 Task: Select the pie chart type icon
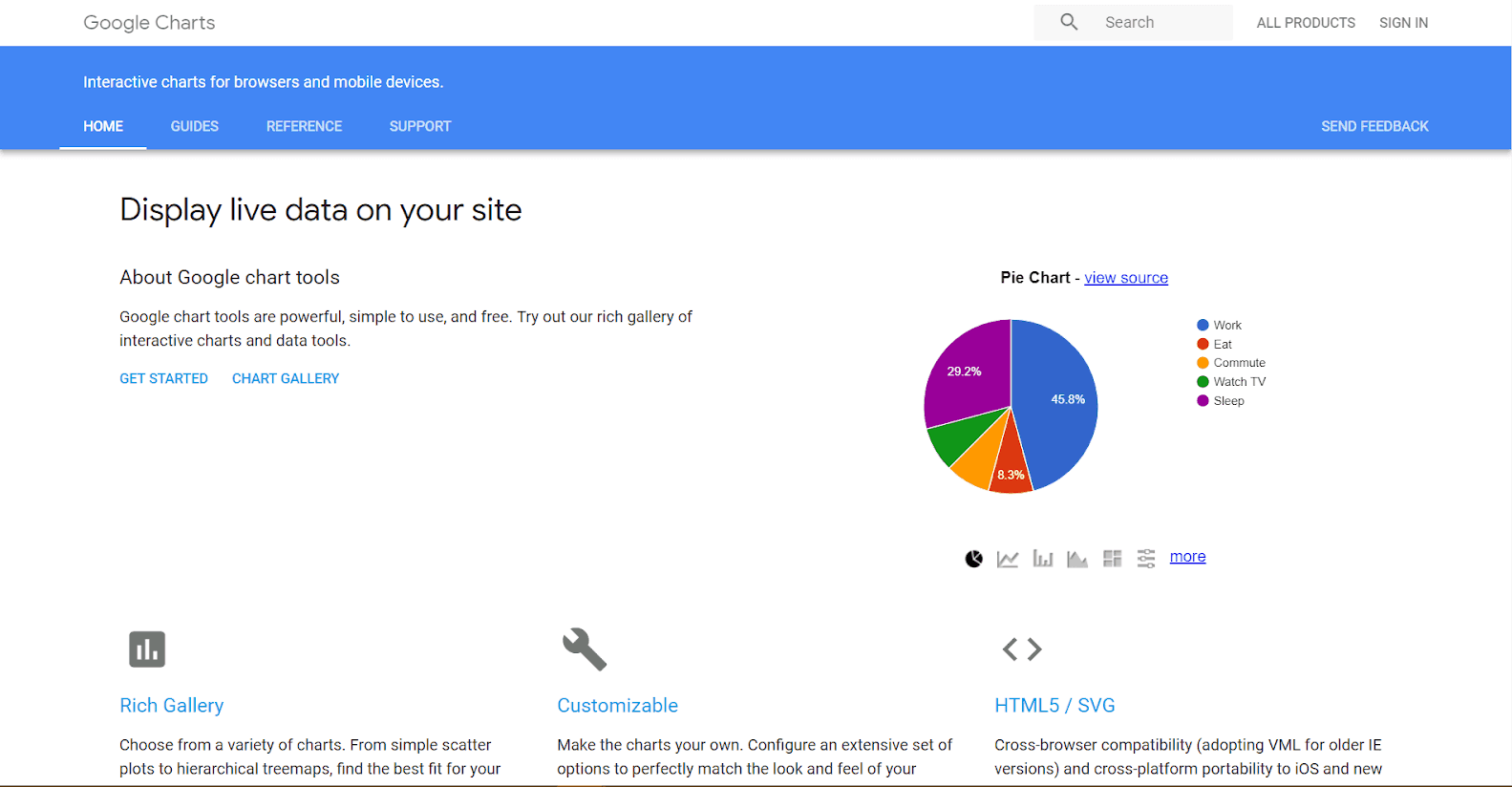tap(973, 559)
